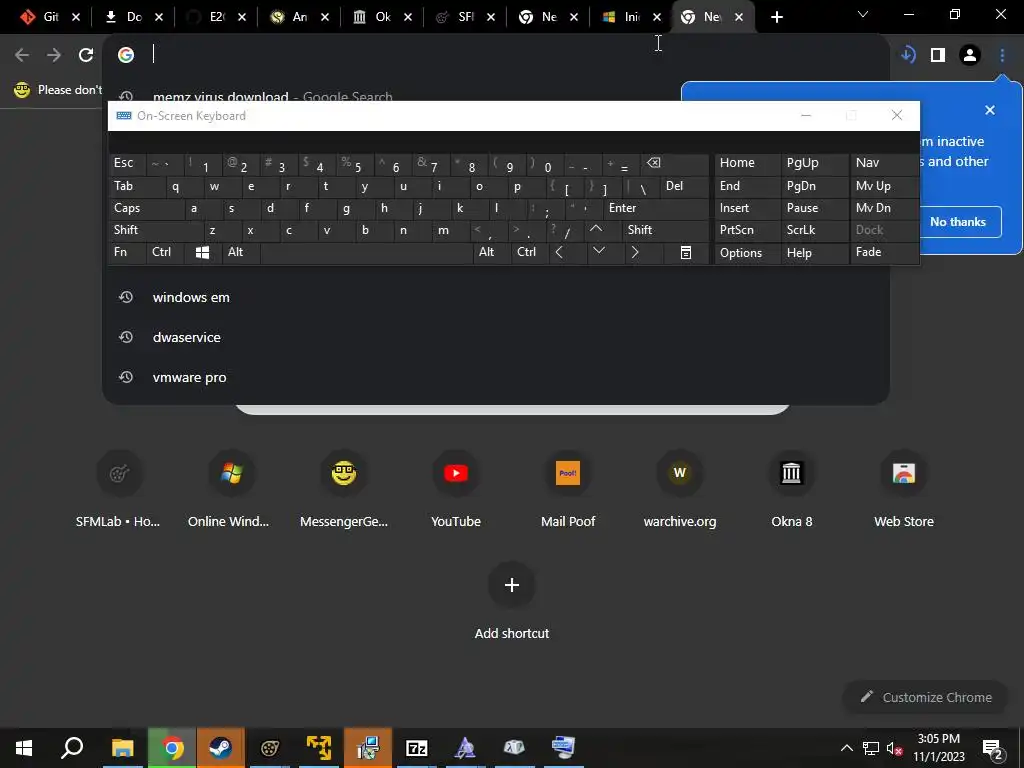Toggle the Fade key on On-Screen Keyboard
Viewport: 1024px width, 768px height.
[884, 252]
